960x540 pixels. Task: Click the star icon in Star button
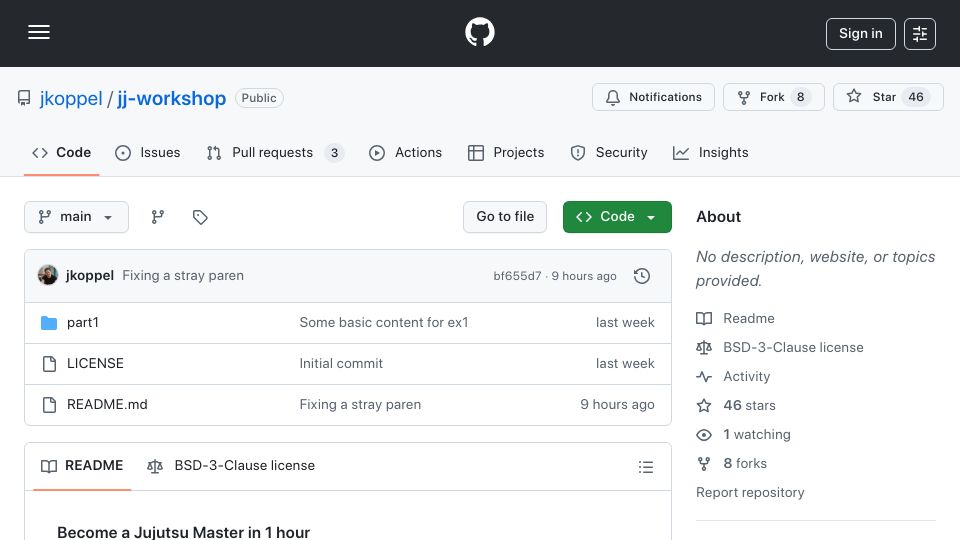tap(854, 96)
